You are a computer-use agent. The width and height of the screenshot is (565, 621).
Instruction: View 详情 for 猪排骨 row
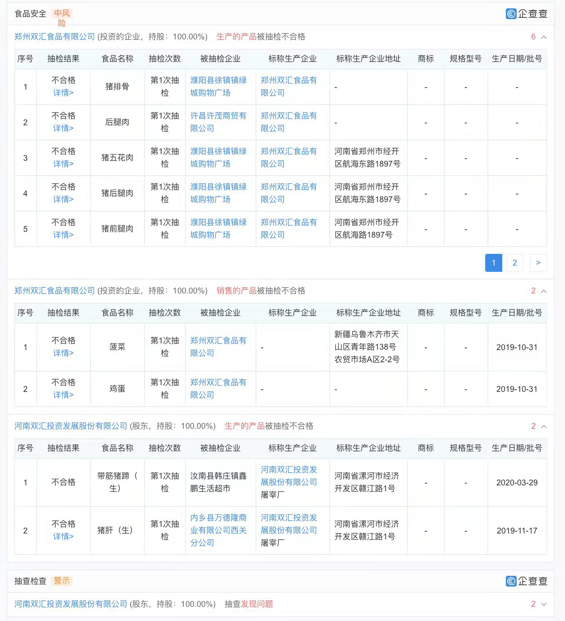coord(63,93)
